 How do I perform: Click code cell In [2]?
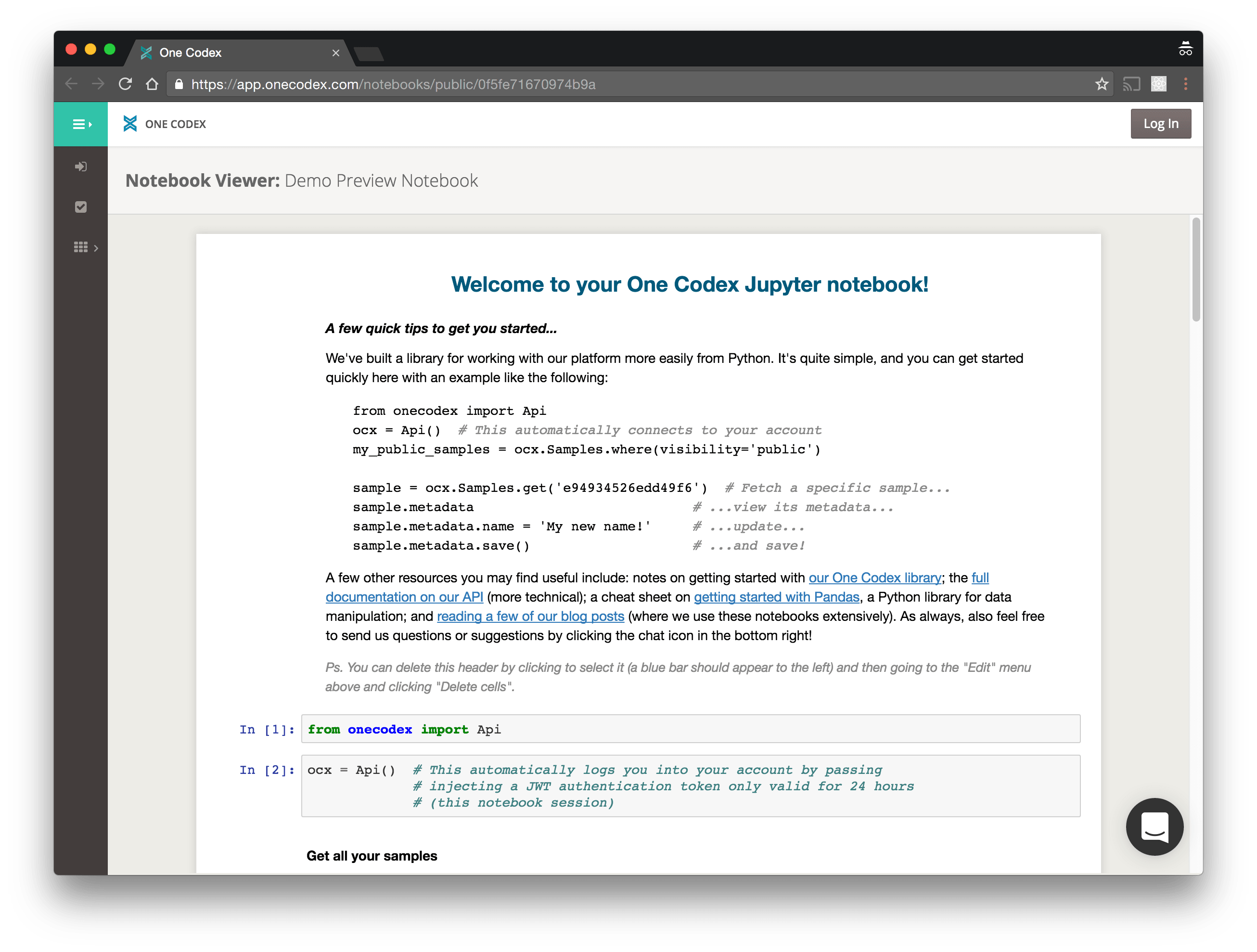tap(691, 786)
